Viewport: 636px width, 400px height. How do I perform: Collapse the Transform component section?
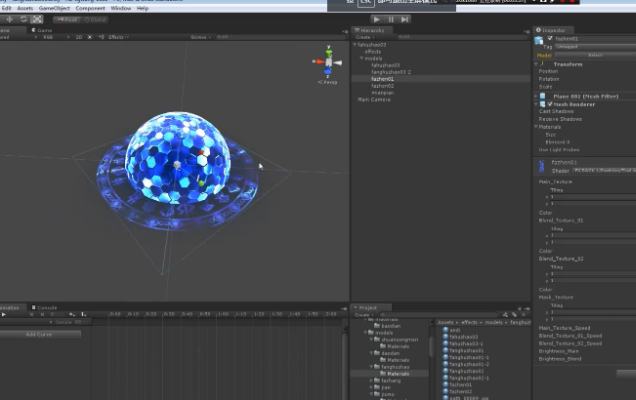(537, 63)
